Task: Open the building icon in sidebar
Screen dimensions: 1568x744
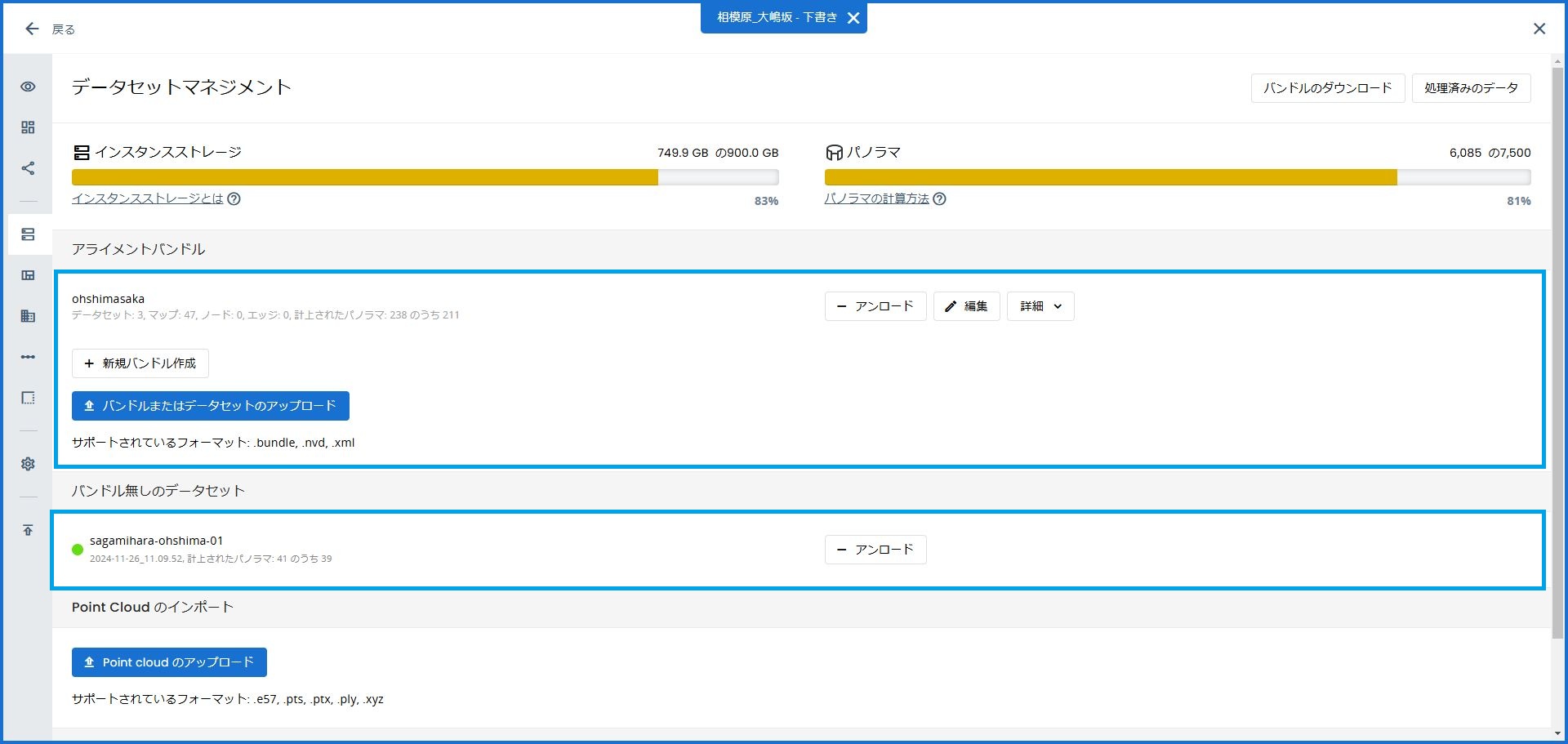Action: (x=28, y=316)
